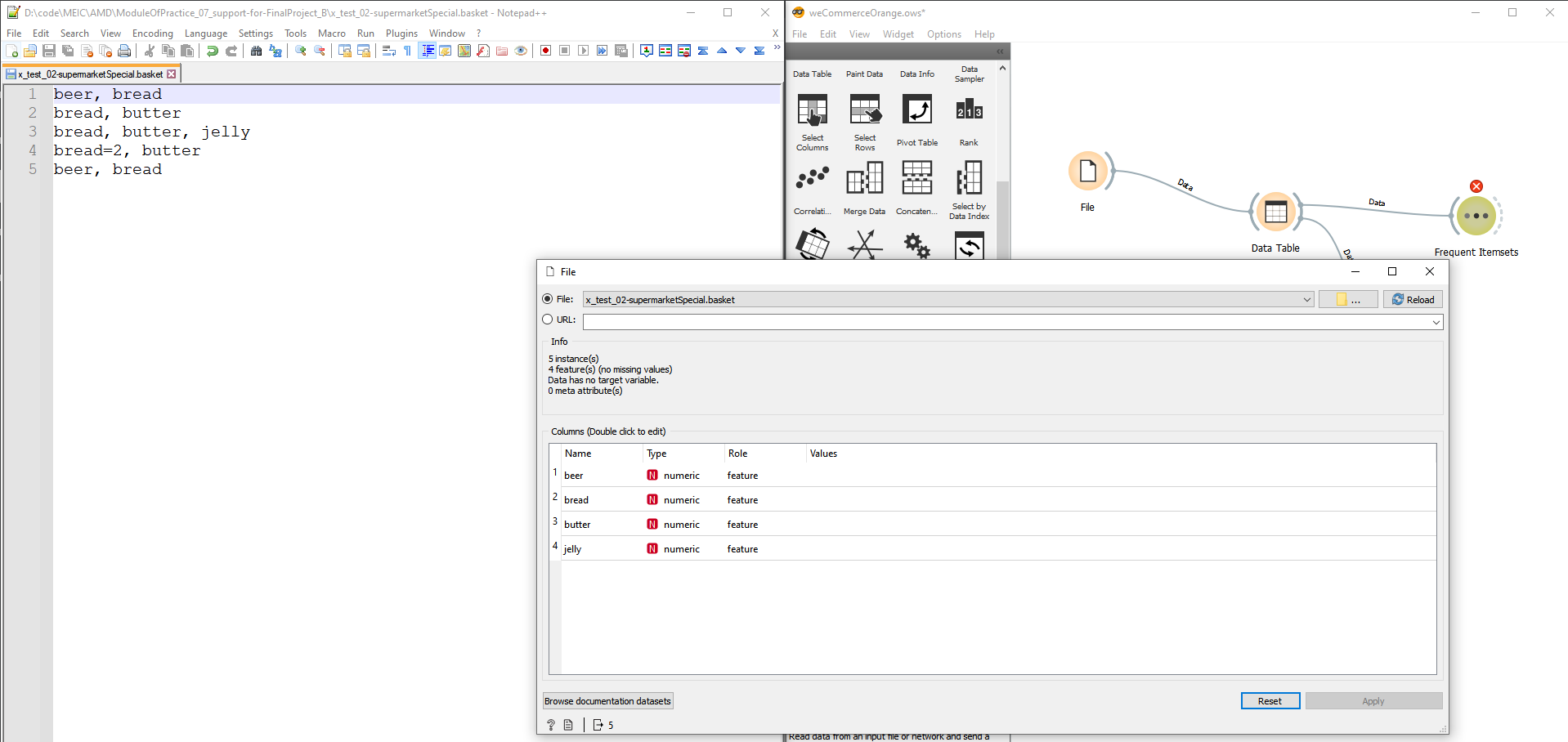This screenshot has width=1568, height=742.
Task: Click the green Undo arrow in Notepad++
Action: [213, 51]
